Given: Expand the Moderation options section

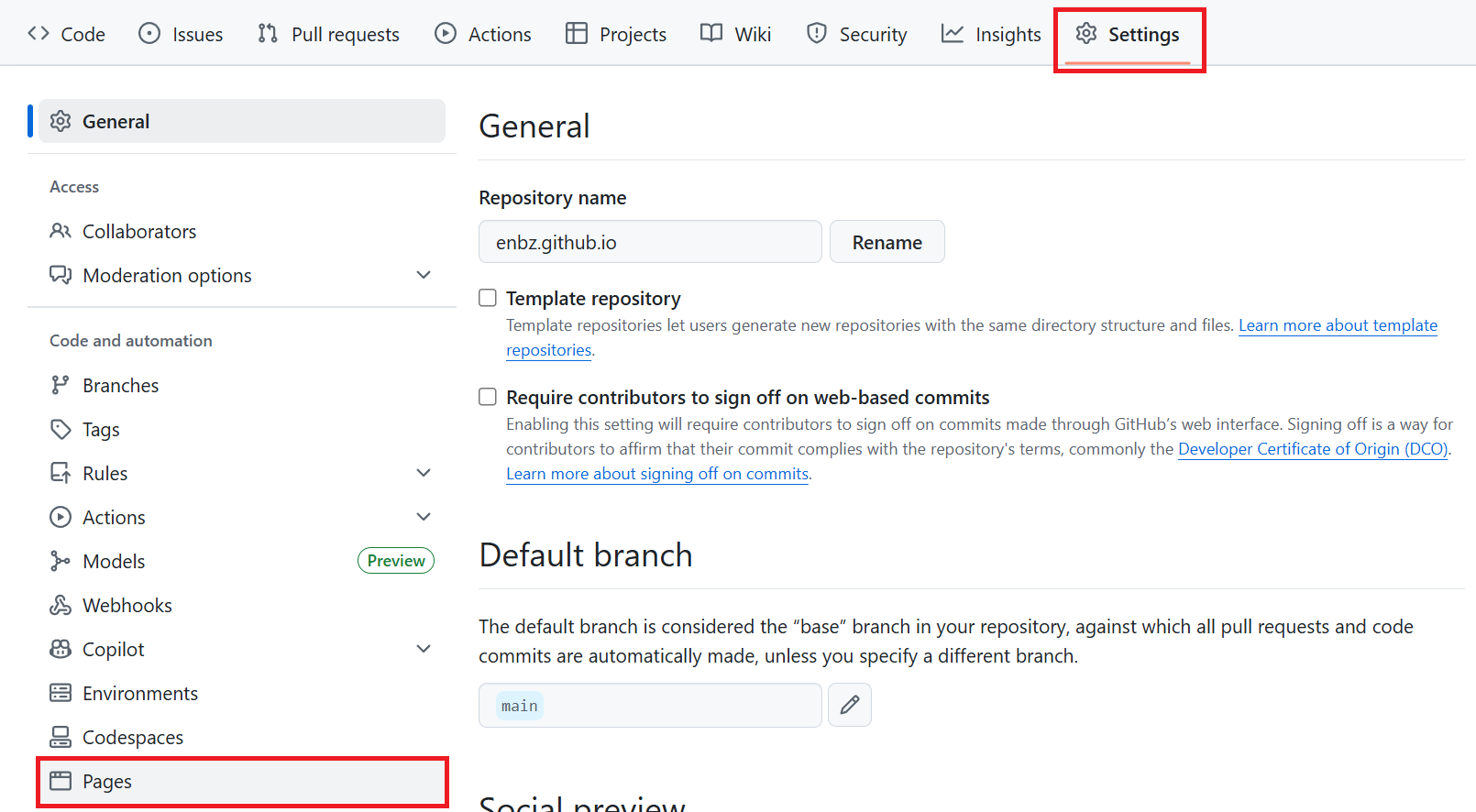Looking at the screenshot, I should point(424,275).
